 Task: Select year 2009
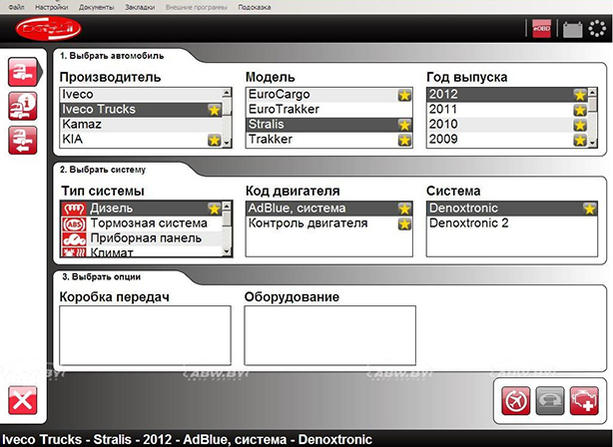pyautogui.click(x=507, y=139)
